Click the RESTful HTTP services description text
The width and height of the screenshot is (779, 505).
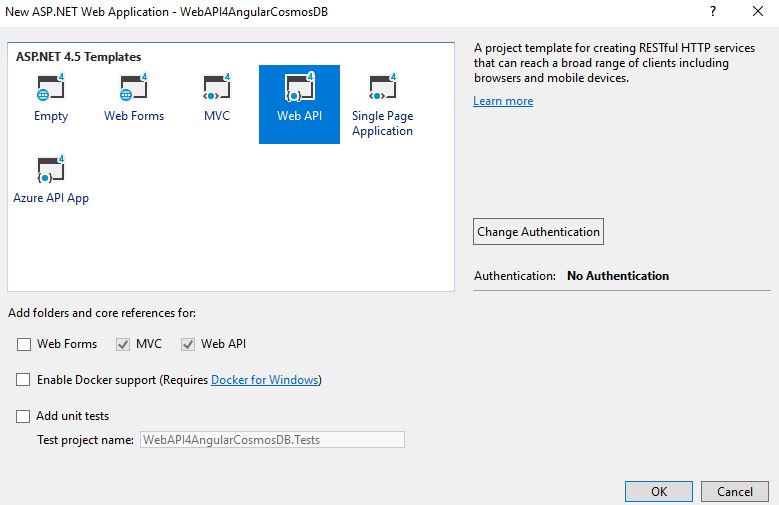click(614, 63)
